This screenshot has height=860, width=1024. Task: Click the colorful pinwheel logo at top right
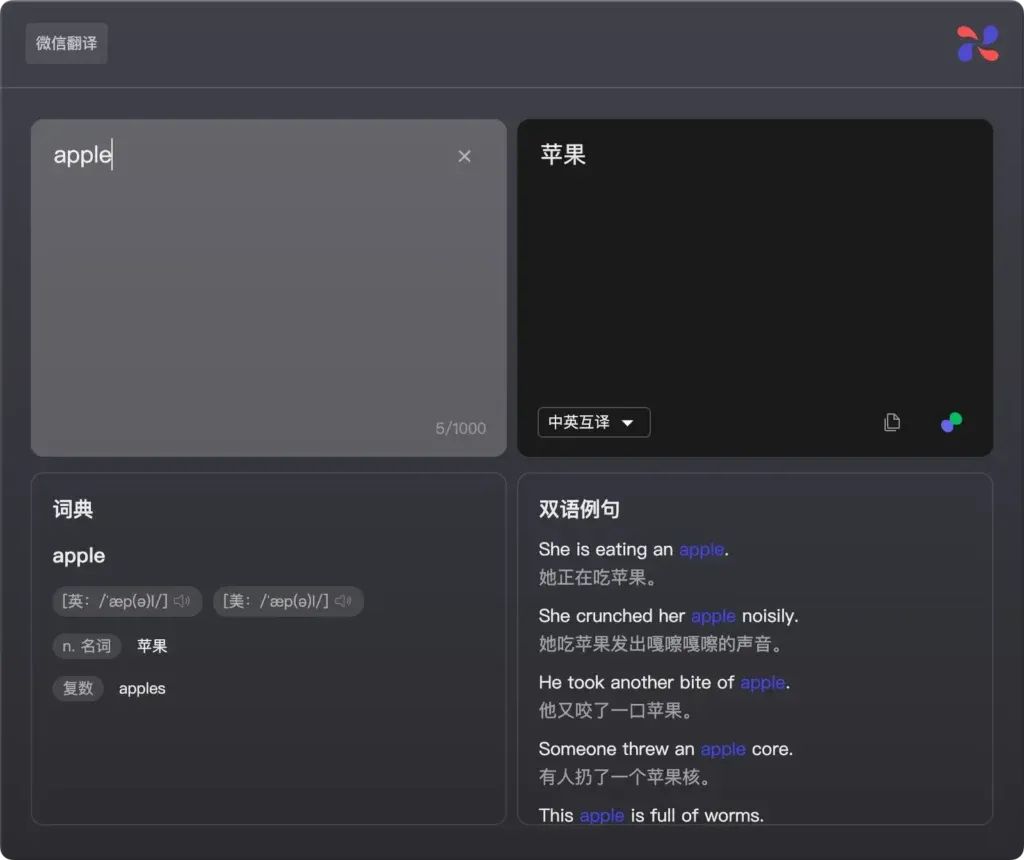(x=977, y=44)
